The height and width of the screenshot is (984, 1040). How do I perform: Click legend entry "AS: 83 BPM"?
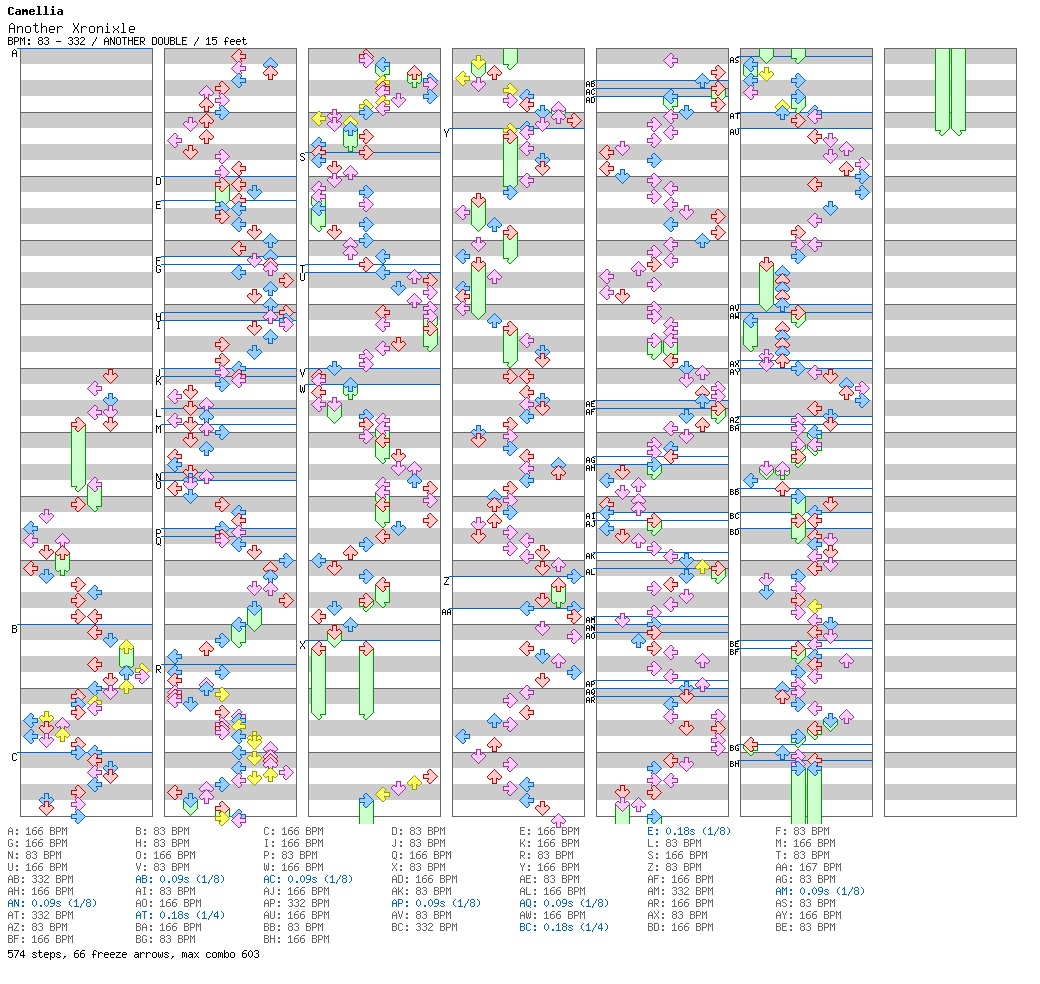(x=805, y=903)
